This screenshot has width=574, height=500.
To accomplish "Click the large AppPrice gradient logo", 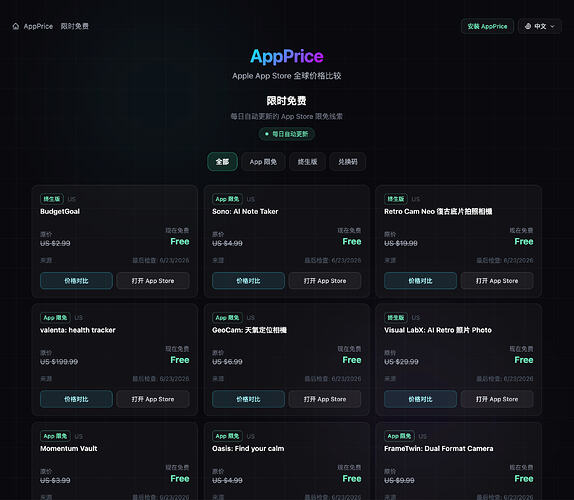I will pyautogui.click(x=287, y=56).
